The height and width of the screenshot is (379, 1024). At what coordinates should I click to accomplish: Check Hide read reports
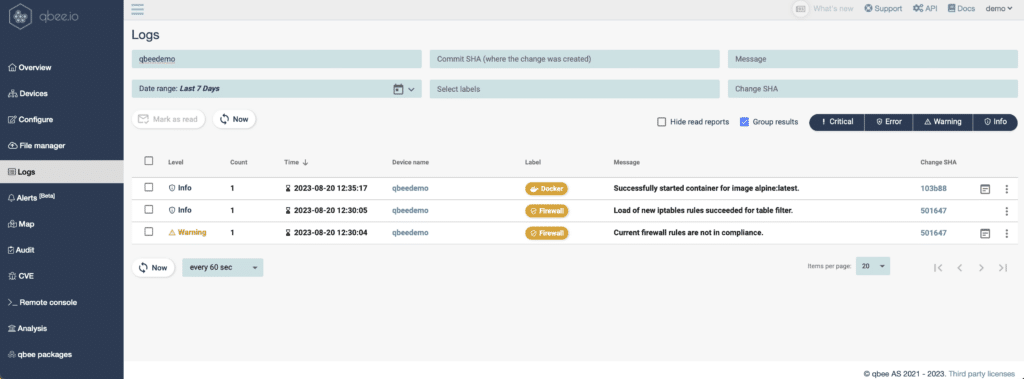click(x=662, y=122)
